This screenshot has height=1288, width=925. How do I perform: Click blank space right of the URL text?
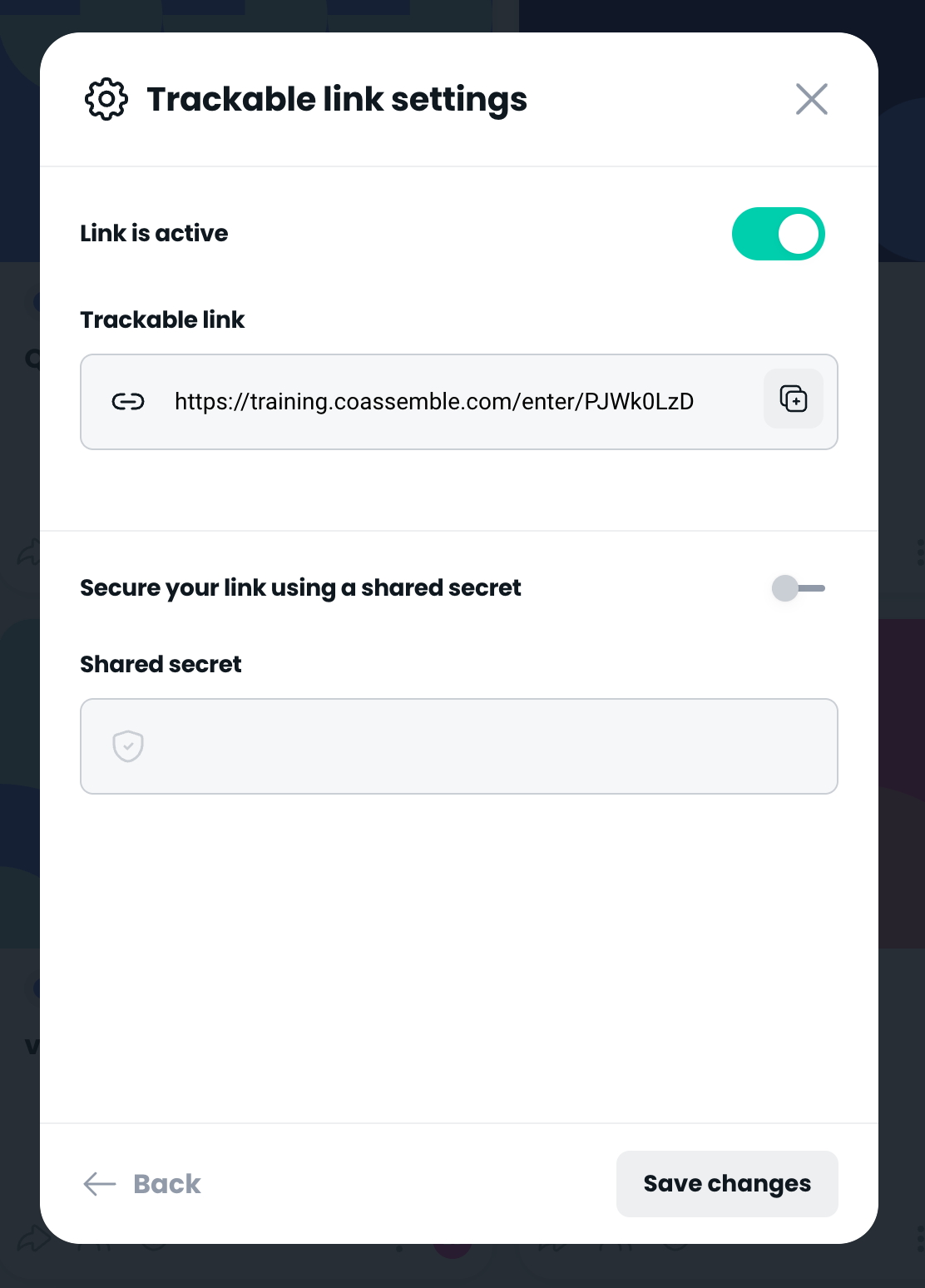point(728,402)
